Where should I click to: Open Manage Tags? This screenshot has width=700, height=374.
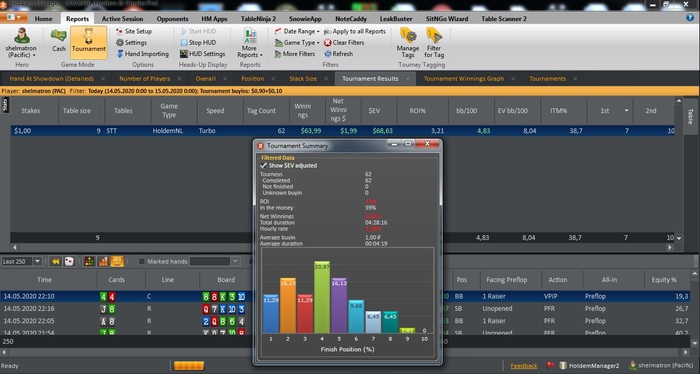(x=408, y=42)
